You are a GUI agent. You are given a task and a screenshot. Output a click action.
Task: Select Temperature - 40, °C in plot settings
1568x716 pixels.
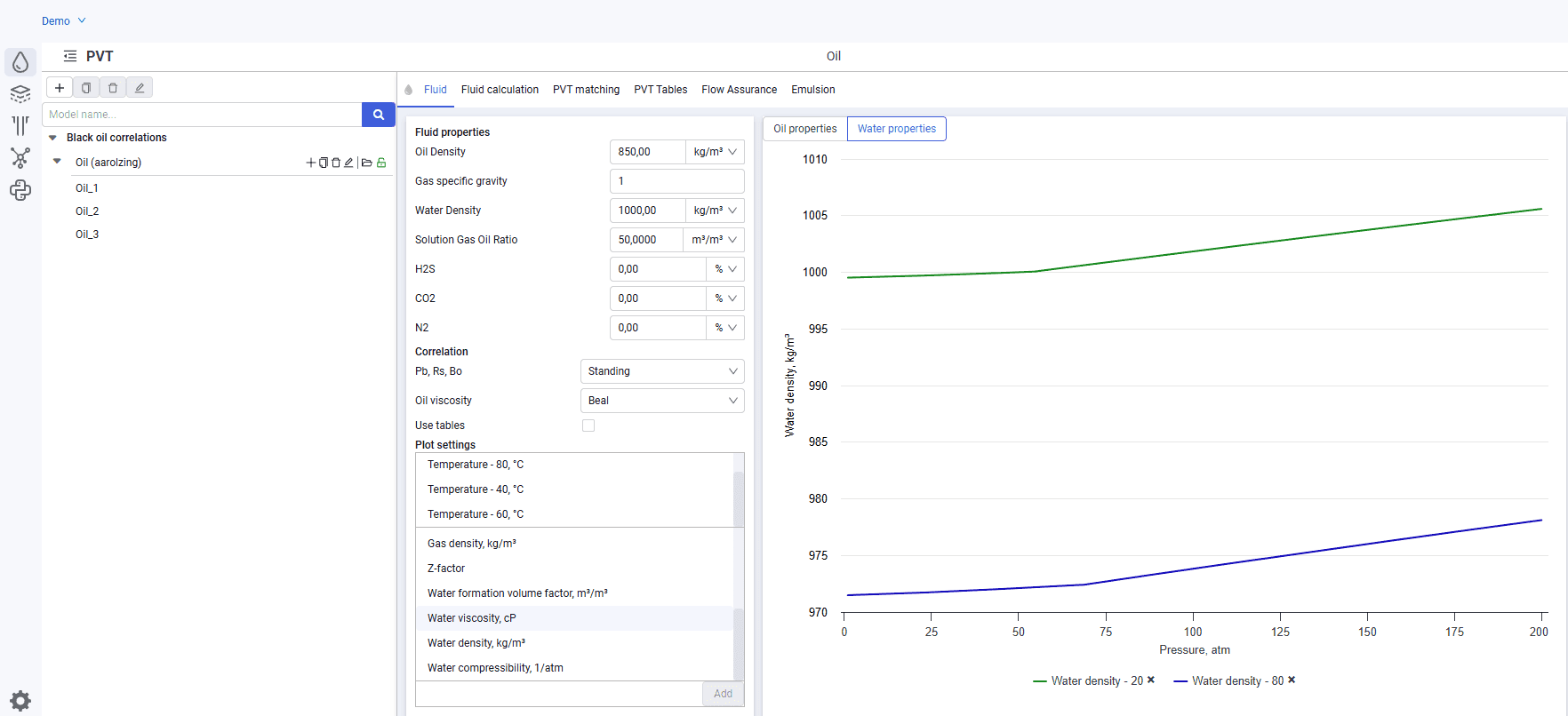click(x=574, y=489)
